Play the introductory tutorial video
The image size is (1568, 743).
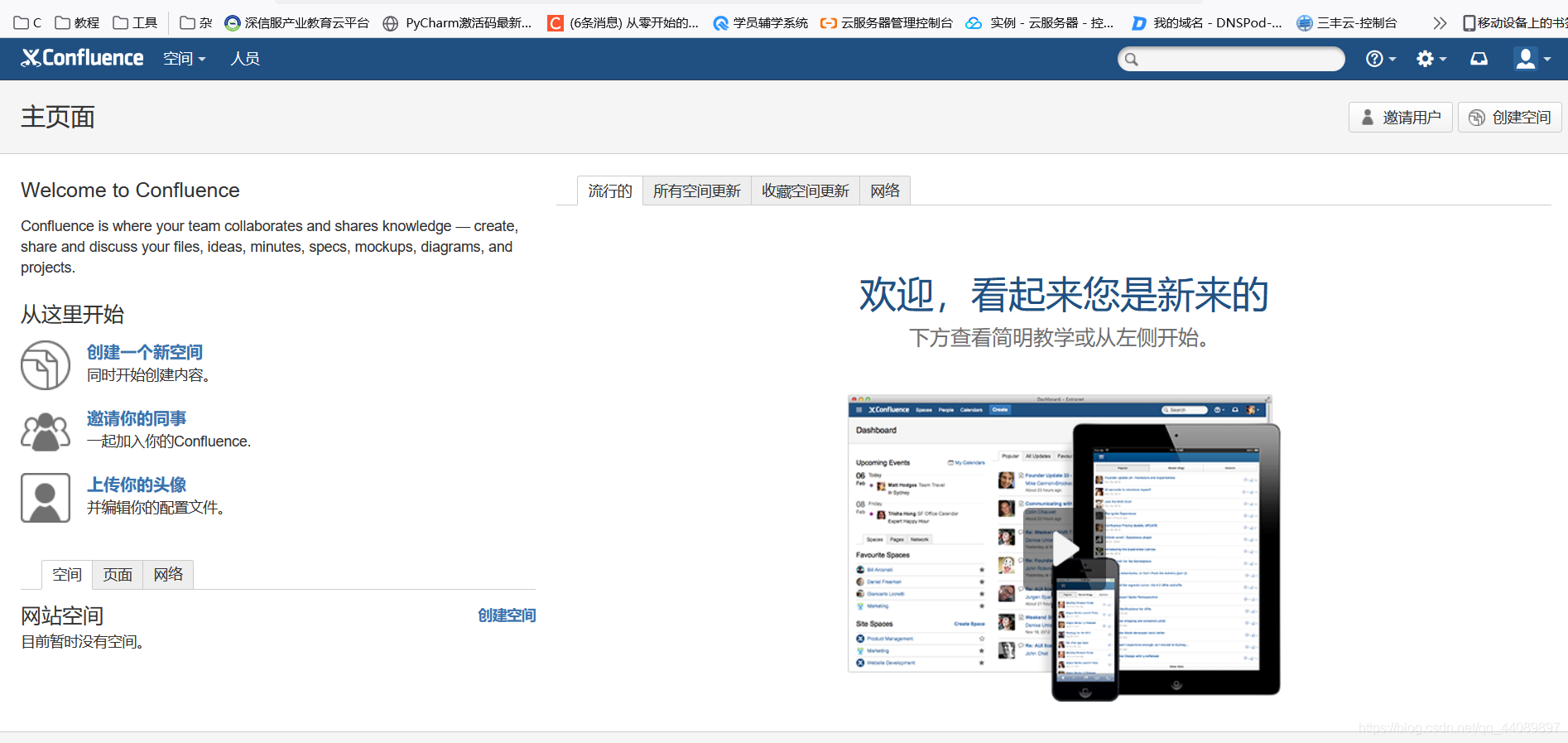[1065, 548]
